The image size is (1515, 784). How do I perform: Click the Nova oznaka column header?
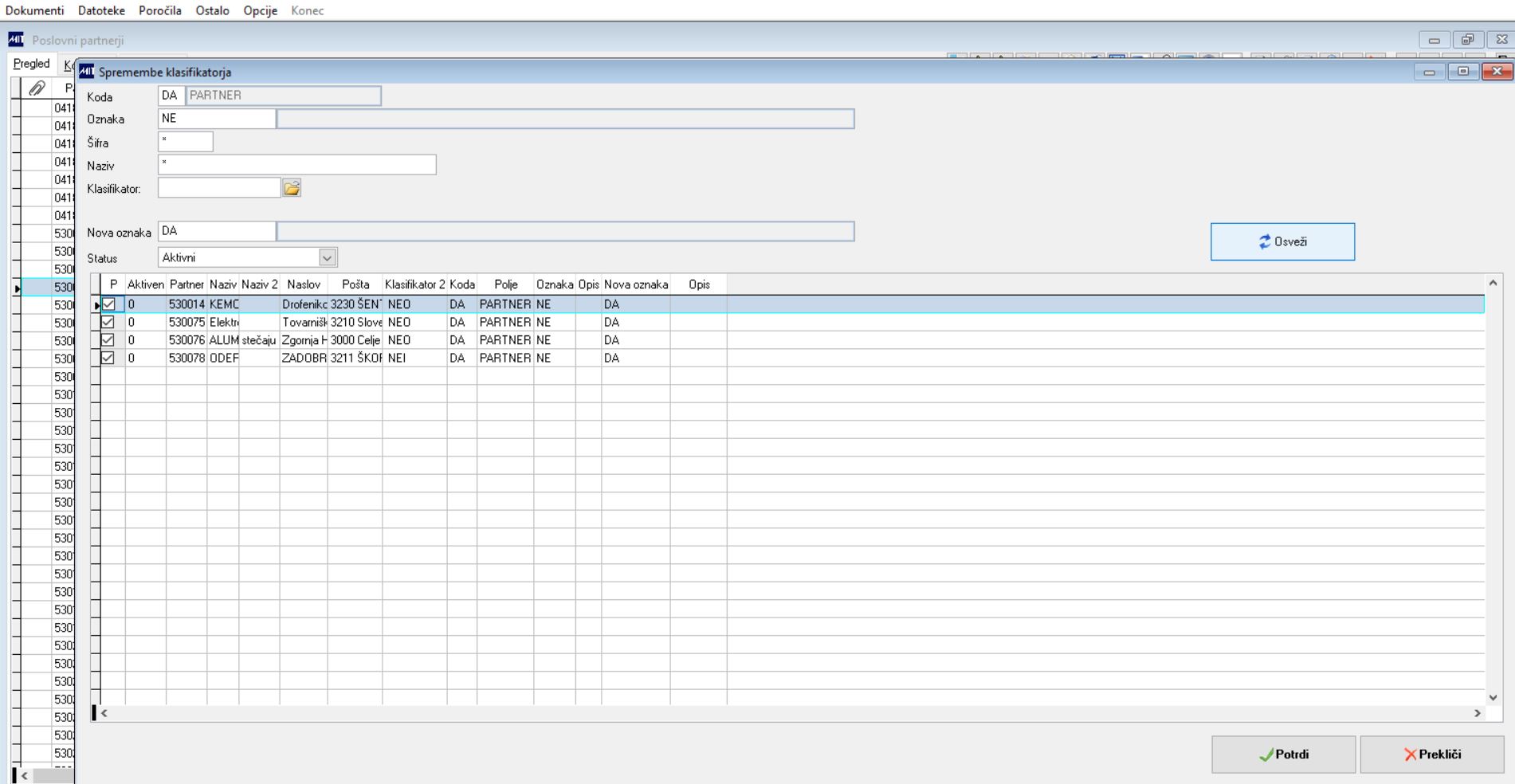pyautogui.click(x=636, y=284)
